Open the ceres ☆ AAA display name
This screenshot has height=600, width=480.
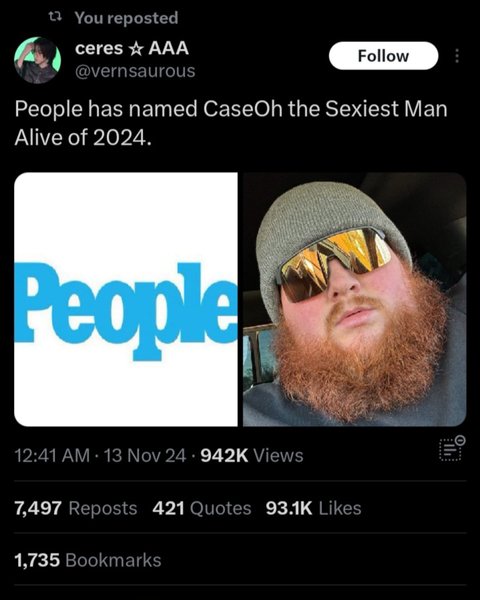pos(132,48)
